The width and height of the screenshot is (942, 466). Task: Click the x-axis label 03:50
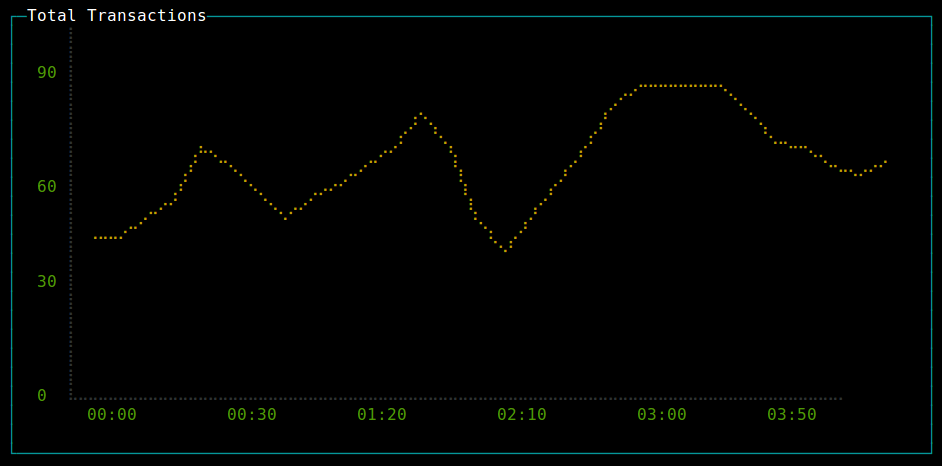(x=792, y=414)
